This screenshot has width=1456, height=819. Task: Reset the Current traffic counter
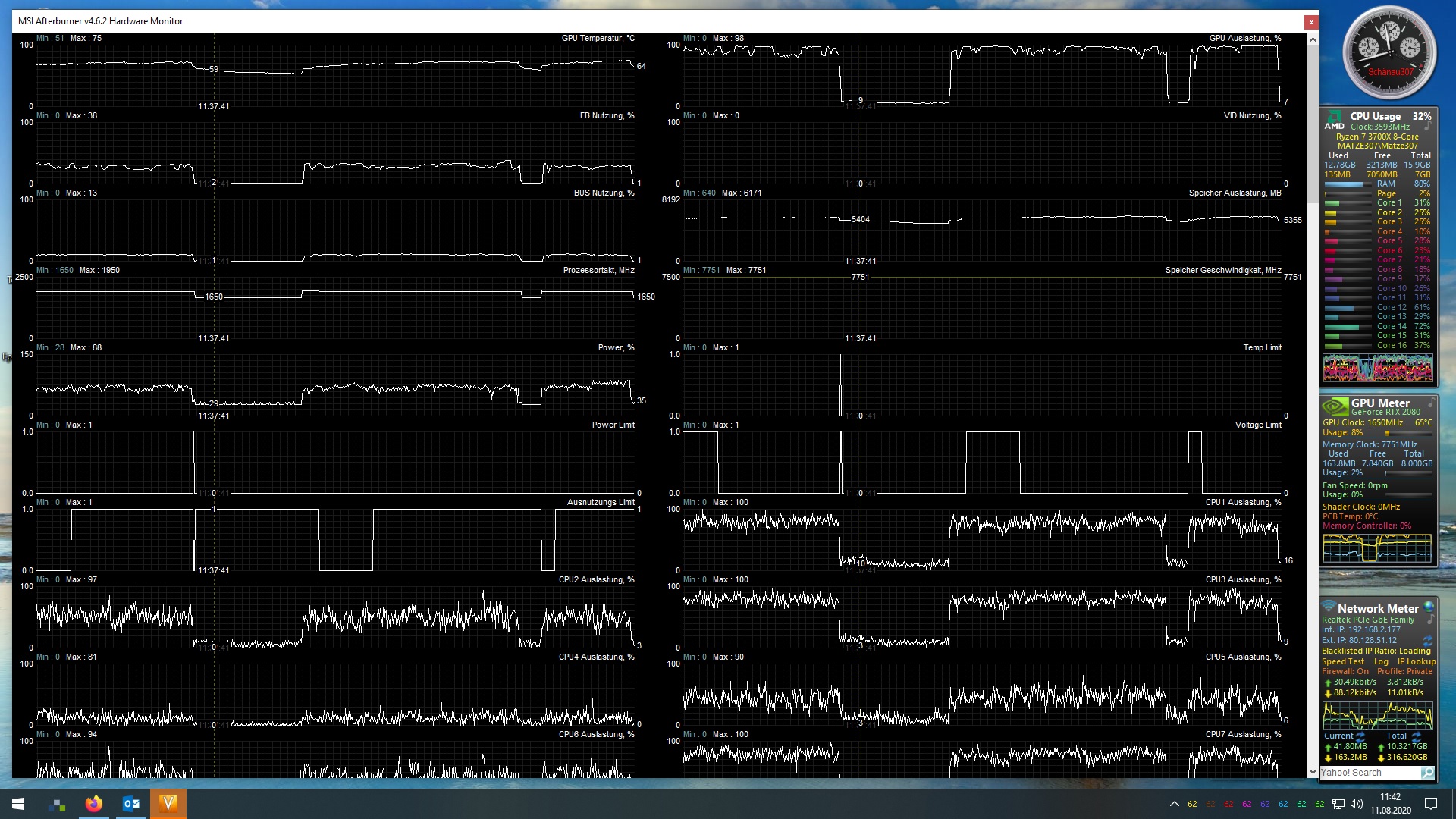tap(1360, 736)
